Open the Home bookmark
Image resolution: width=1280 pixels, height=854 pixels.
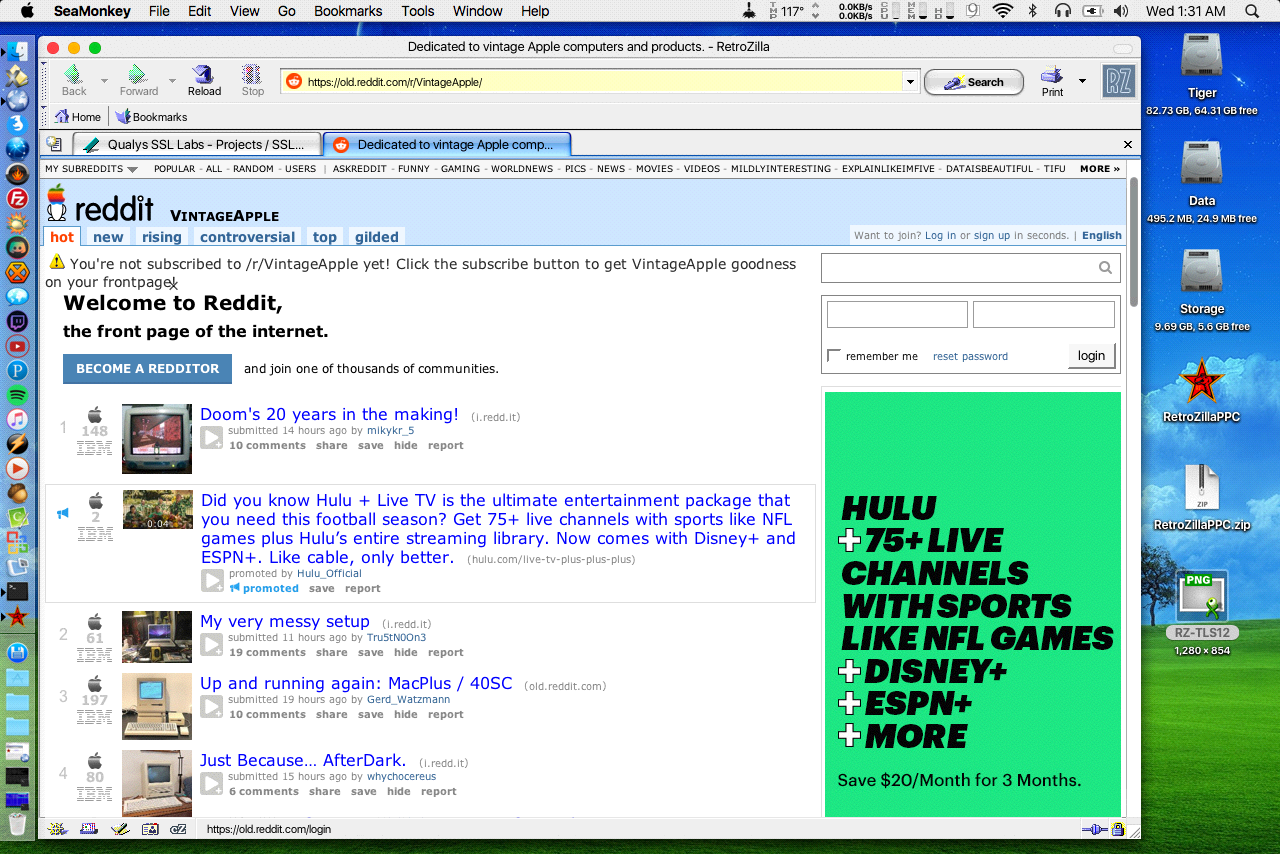click(x=78, y=117)
